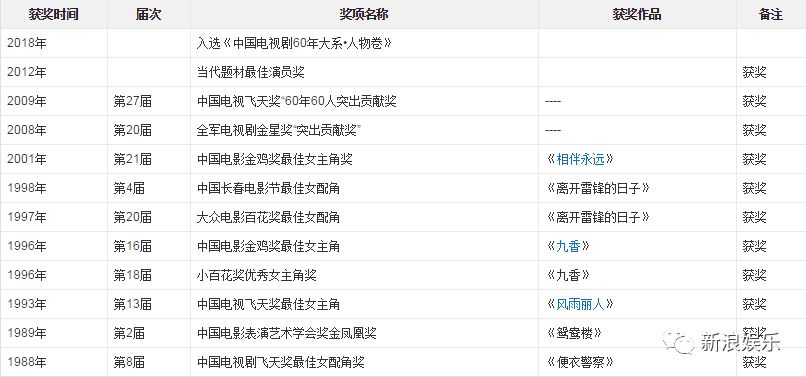
Task: Open the 《相伴永远》 link
Action: (580, 159)
